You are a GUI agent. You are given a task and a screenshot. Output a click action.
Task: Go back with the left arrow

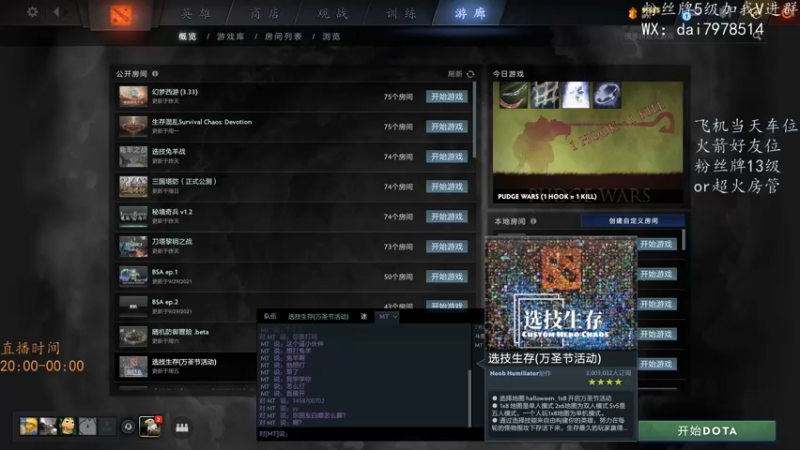pos(56,11)
